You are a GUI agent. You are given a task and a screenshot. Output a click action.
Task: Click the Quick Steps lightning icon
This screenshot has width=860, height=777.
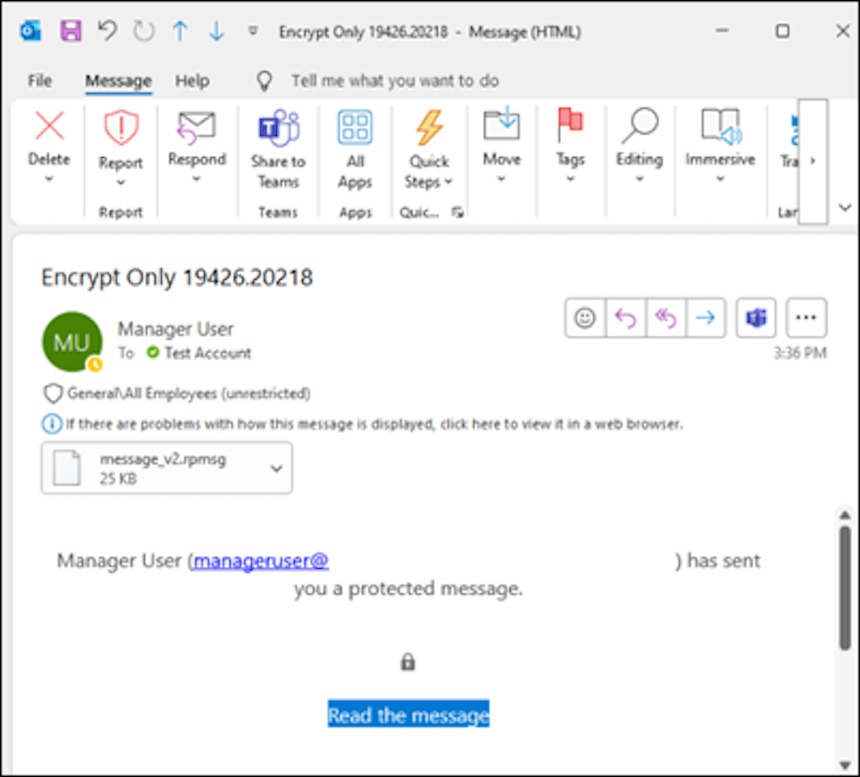tap(429, 128)
